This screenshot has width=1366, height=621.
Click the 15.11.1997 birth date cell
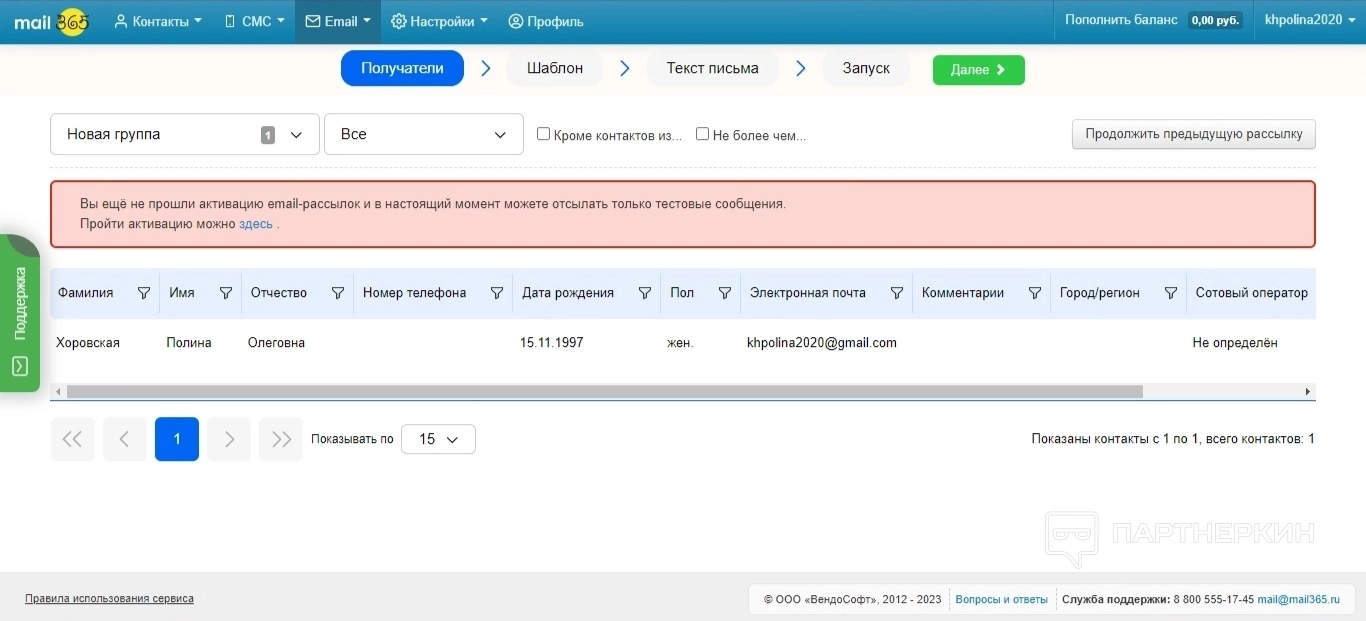(x=551, y=343)
